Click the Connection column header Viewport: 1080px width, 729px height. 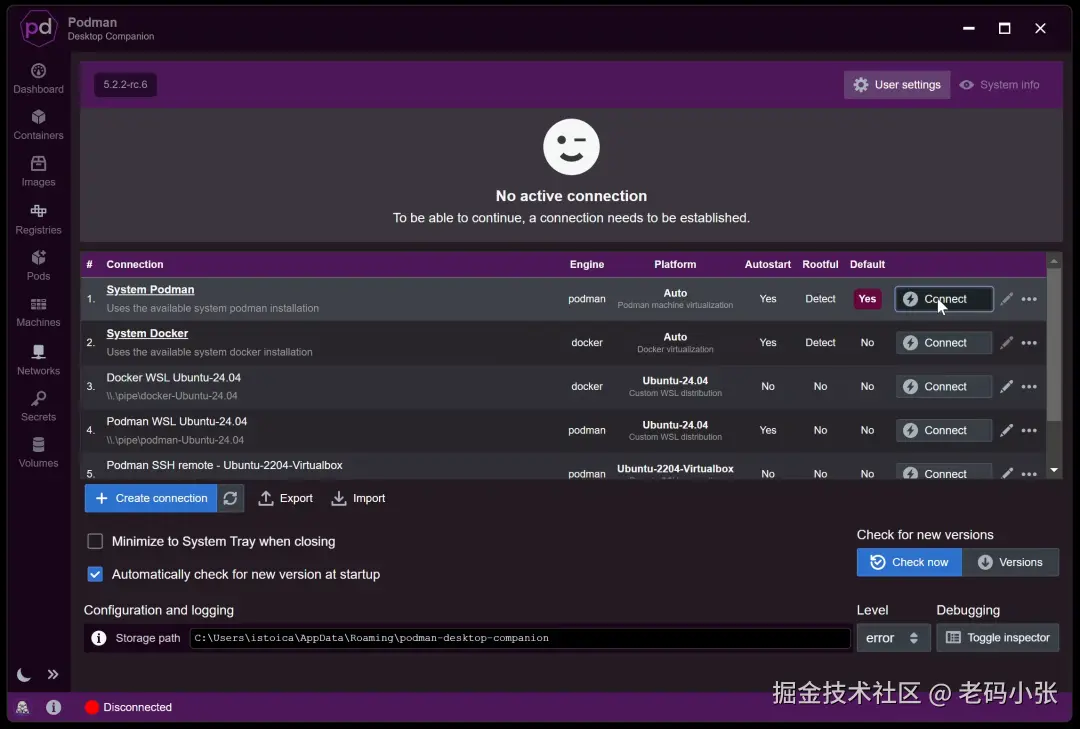134,265
